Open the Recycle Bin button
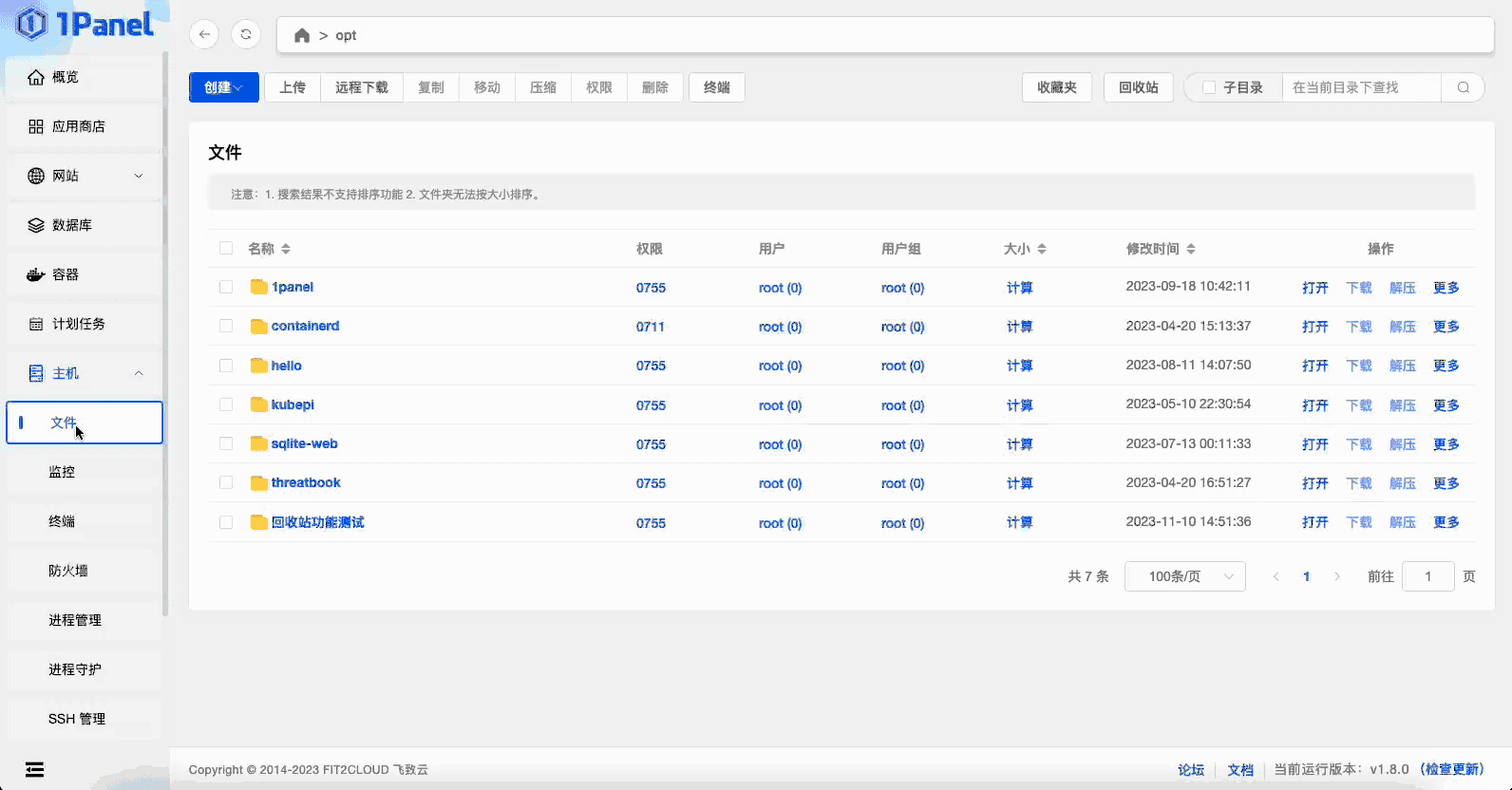Viewport: 1512px width, 790px height. pyautogui.click(x=1138, y=87)
